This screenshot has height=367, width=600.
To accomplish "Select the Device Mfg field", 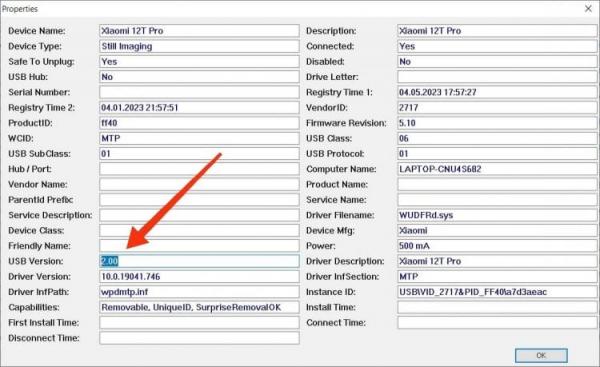I will 497,230.
